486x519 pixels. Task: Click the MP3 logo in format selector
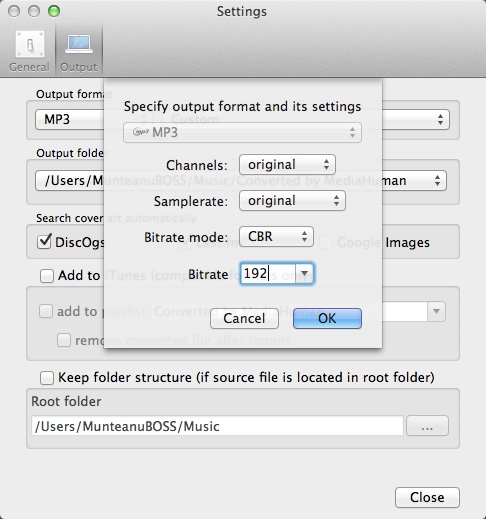[140, 132]
